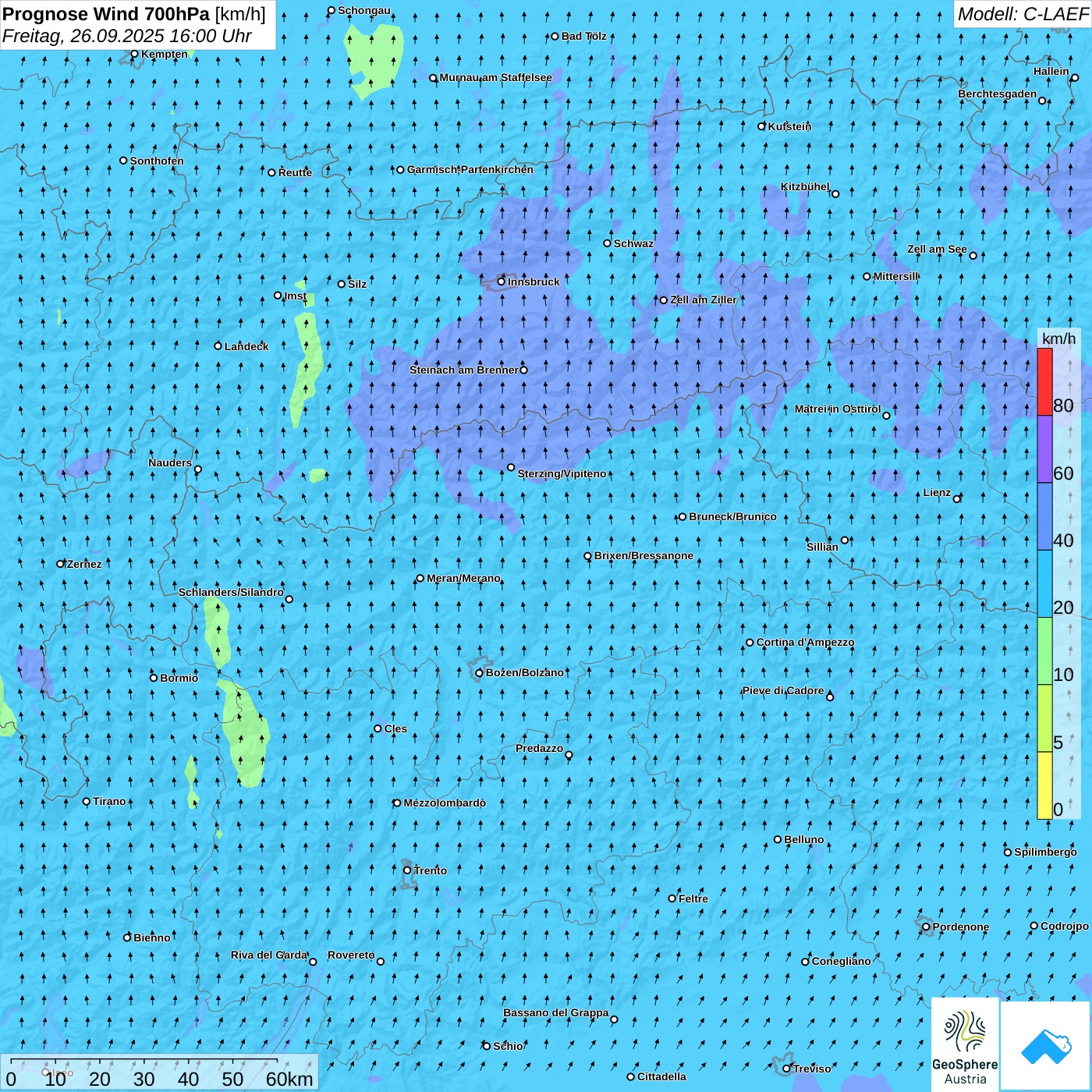The height and width of the screenshot is (1092, 1092).
Task: Click the blue cloud app logo
Action: (1046, 1046)
